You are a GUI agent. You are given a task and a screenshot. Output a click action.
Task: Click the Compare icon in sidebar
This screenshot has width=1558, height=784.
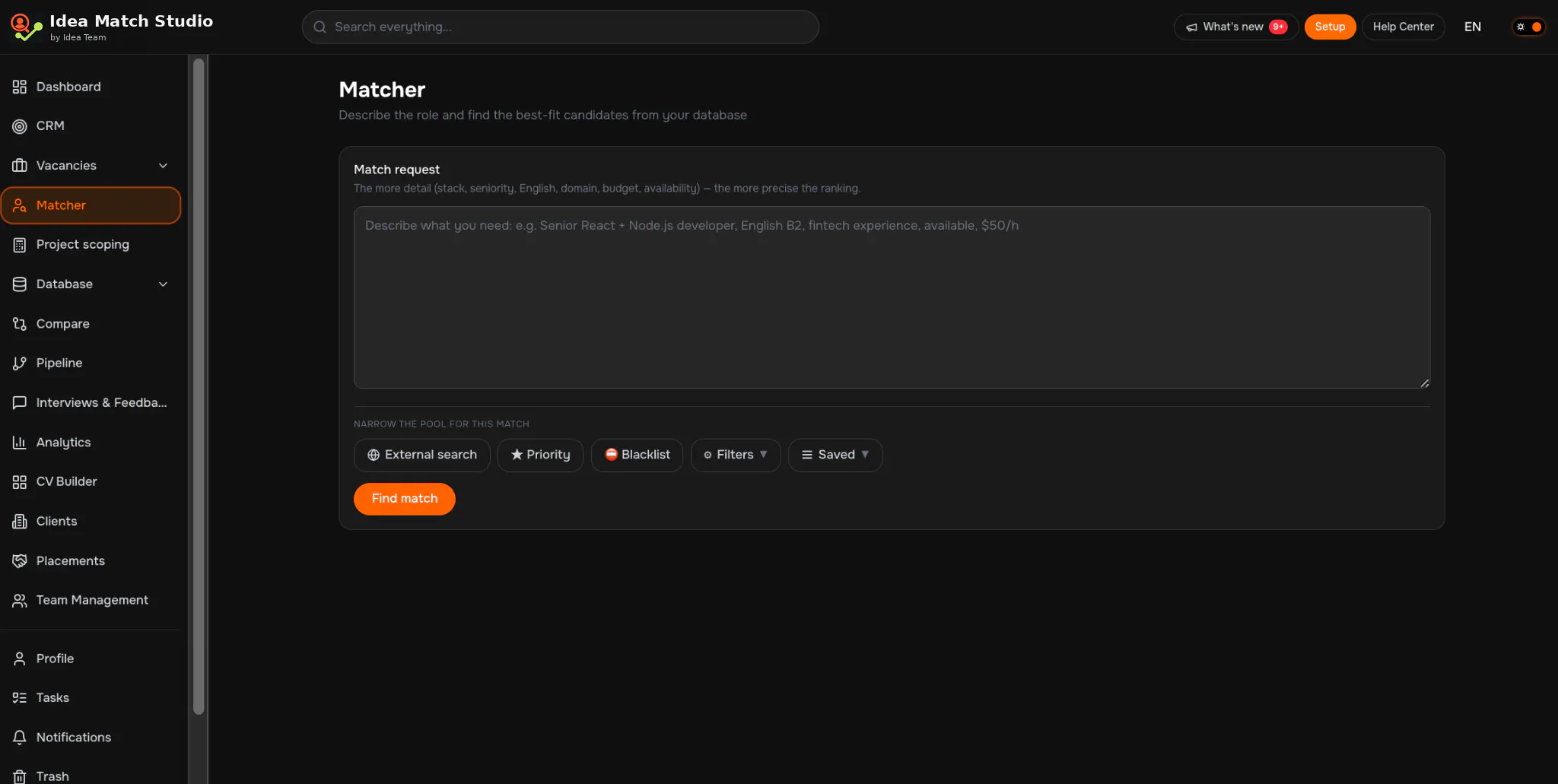click(20, 324)
